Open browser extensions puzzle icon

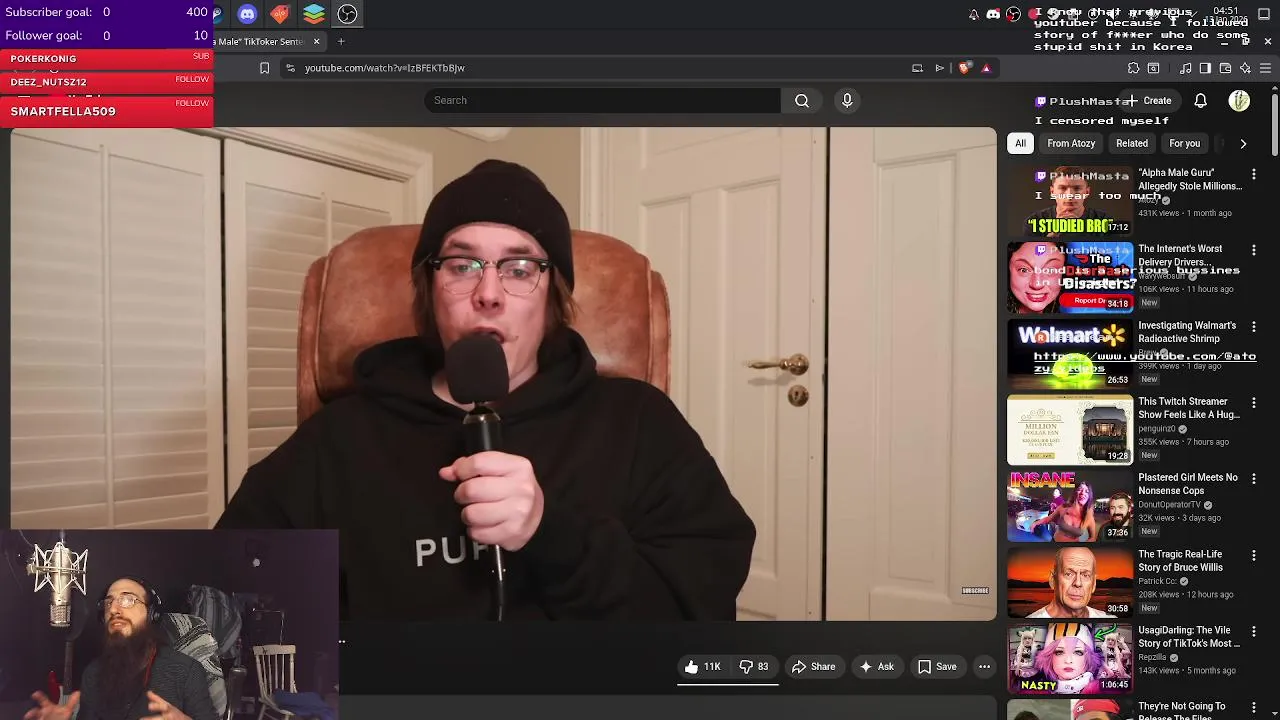point(1133,68)
